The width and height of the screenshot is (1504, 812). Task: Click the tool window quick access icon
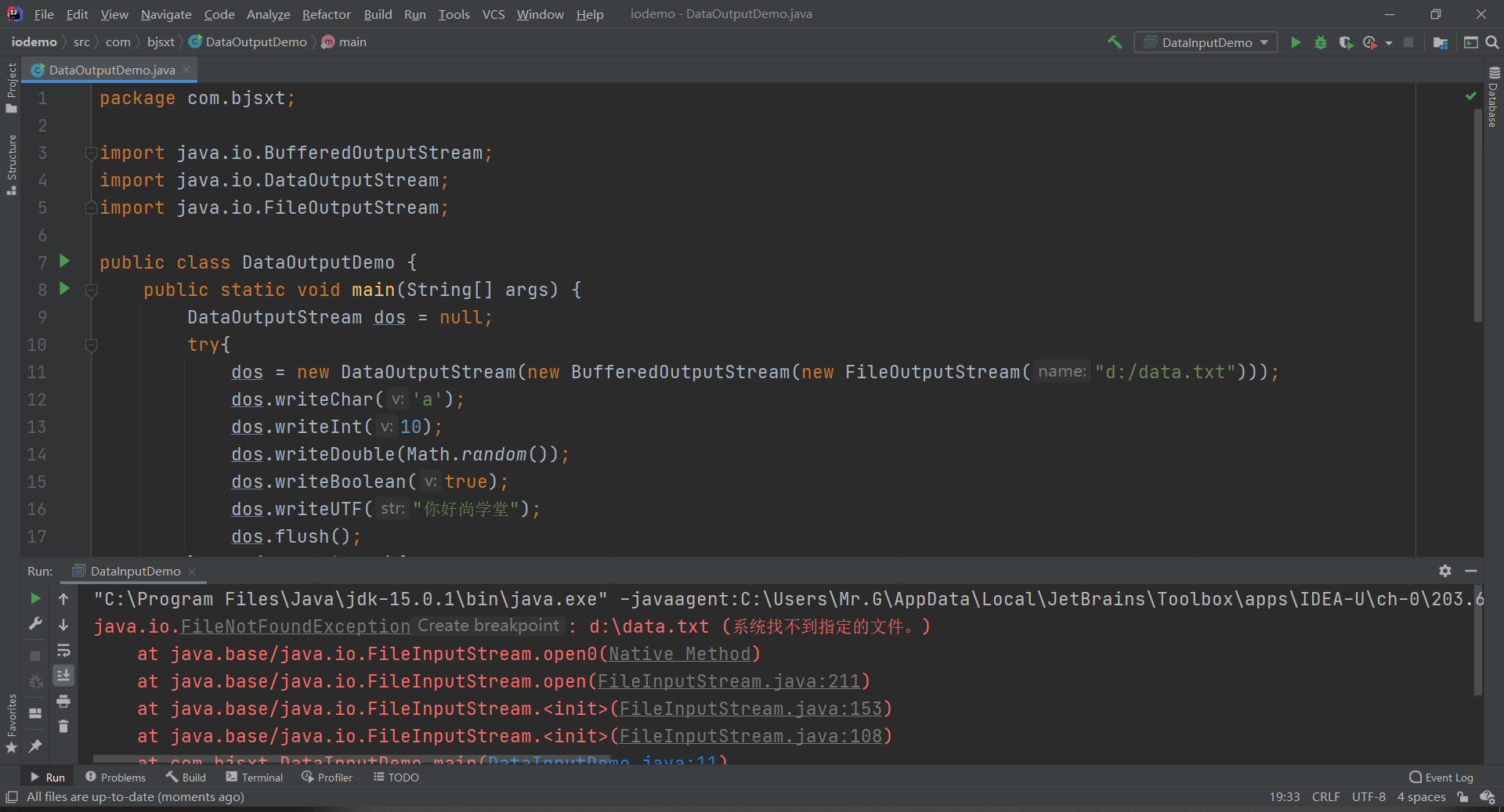(x=12, y=796)
